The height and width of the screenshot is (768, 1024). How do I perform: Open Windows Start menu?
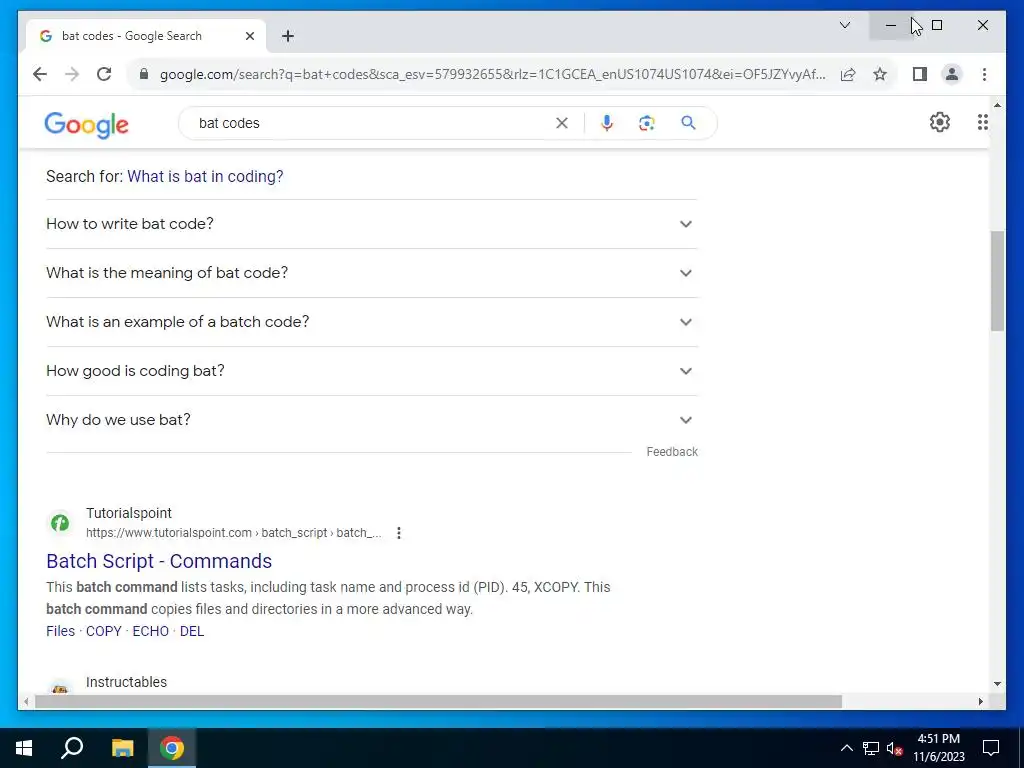click(x=24, y=748)
